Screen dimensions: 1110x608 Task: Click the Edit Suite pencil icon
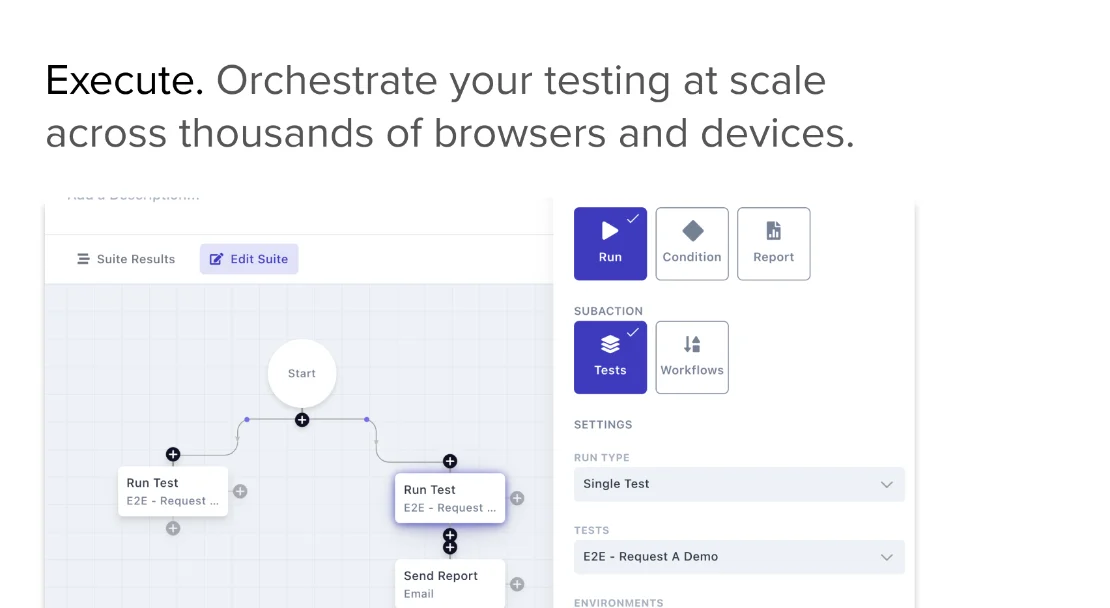[x=216, y=259]
